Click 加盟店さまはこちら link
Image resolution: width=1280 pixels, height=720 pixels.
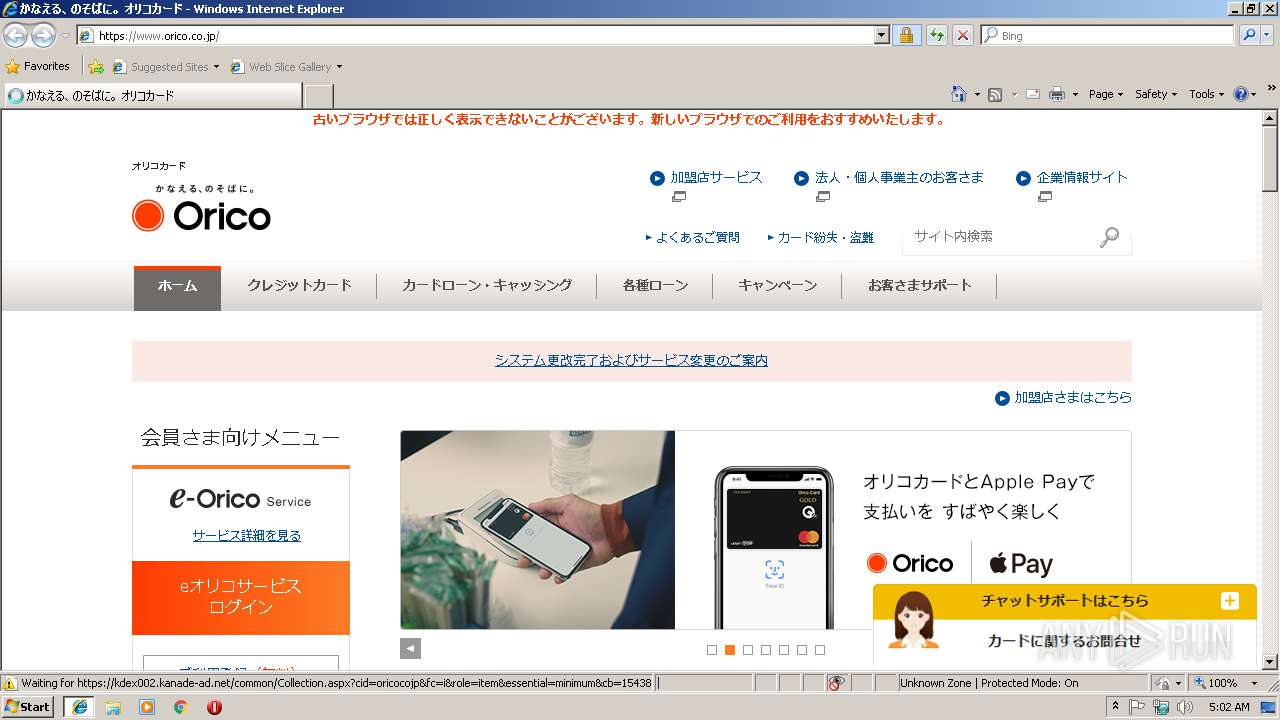[x=1073, y=397]
